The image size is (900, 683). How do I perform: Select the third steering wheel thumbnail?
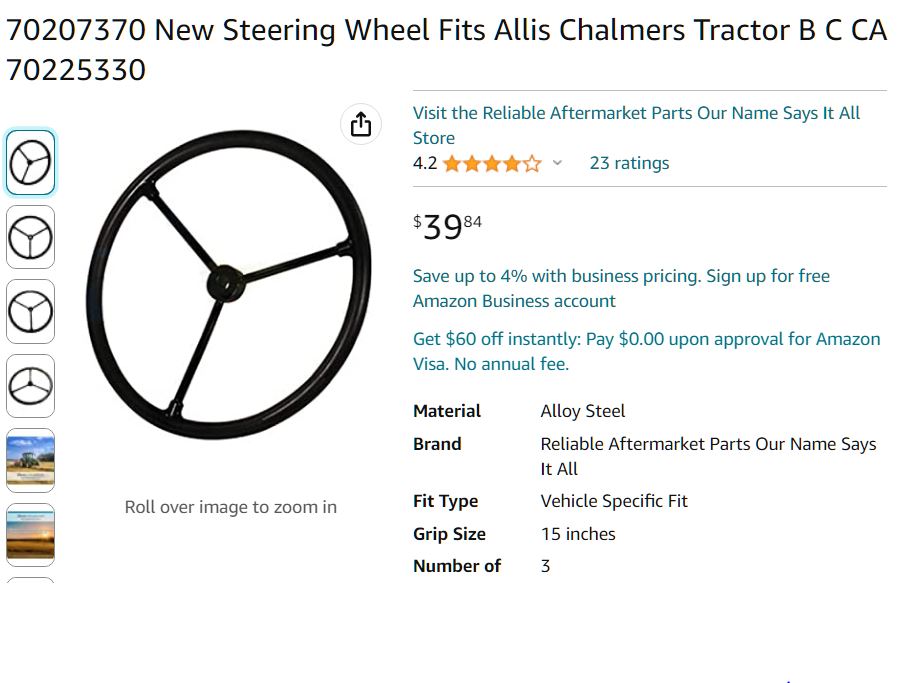[x=30, y=311]
